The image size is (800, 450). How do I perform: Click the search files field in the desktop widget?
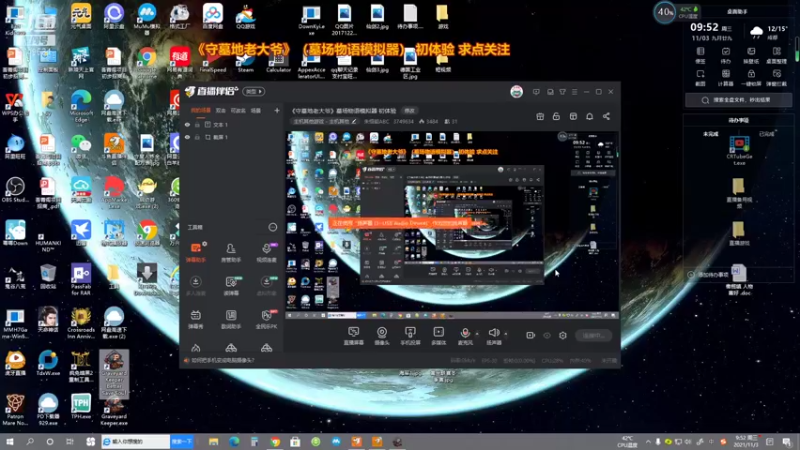click(x=738, y=100)
